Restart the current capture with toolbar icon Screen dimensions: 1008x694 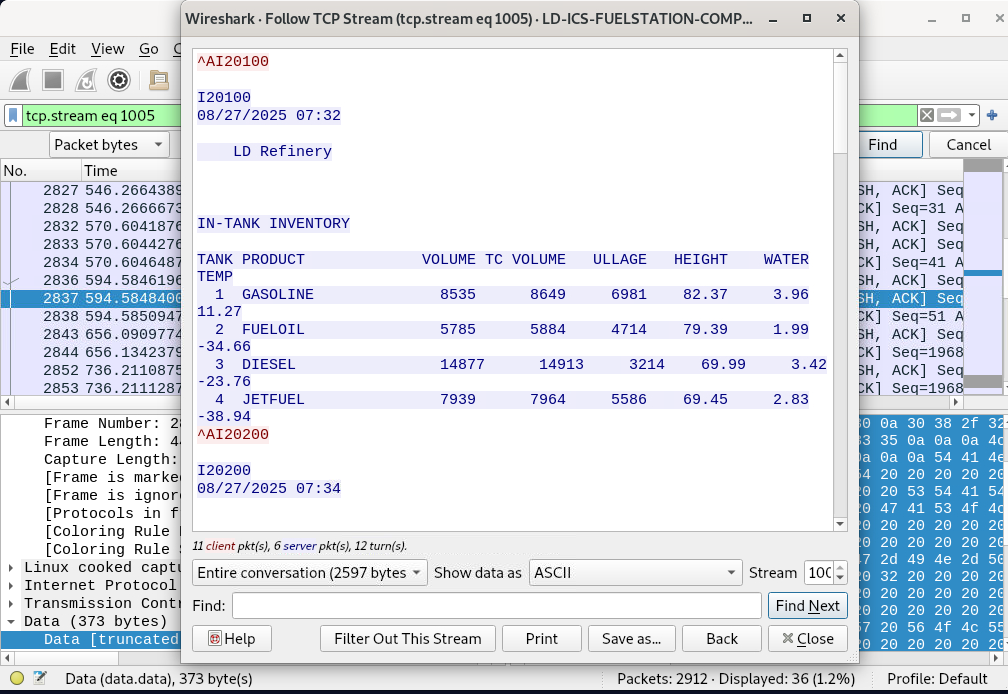click(86, 81)
